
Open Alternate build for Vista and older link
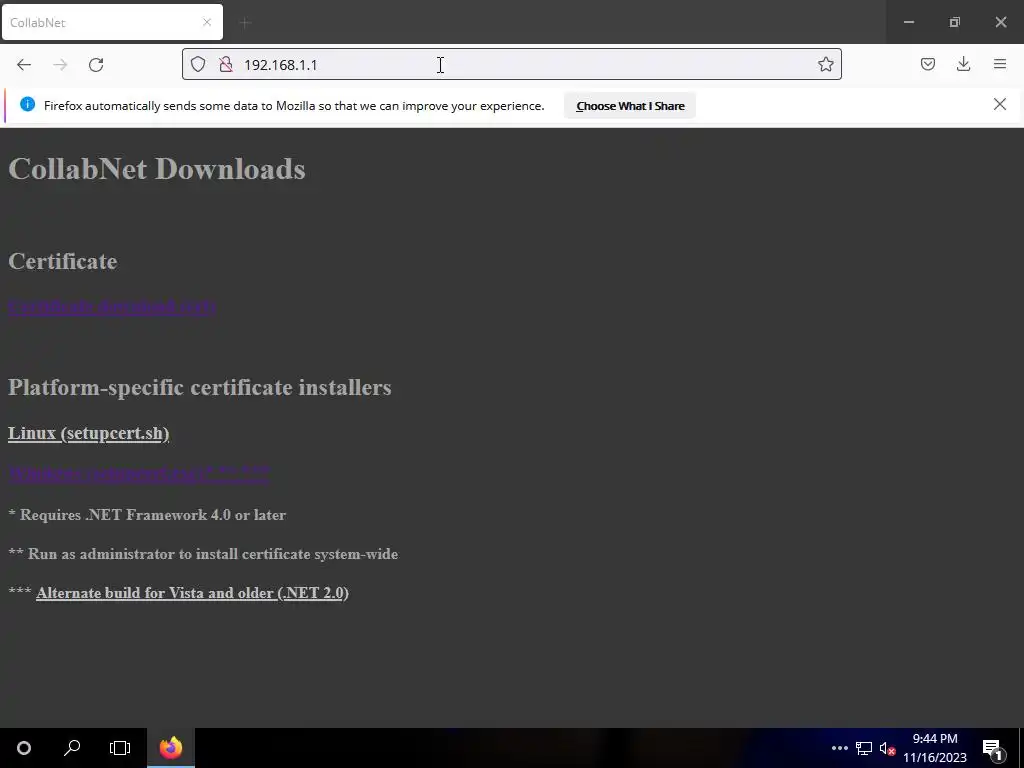tap(193, 593)
